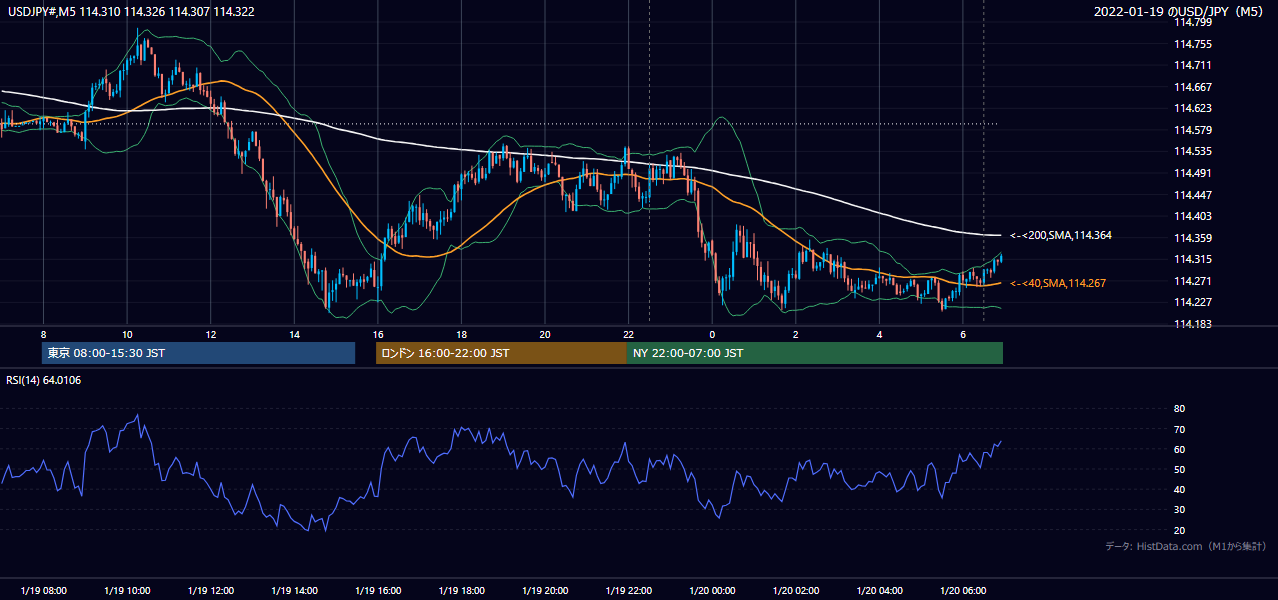Click the HistData.com data source credit
Image resolution: width=1278 pixels, height=600 pixels.
click(1186, 547)
